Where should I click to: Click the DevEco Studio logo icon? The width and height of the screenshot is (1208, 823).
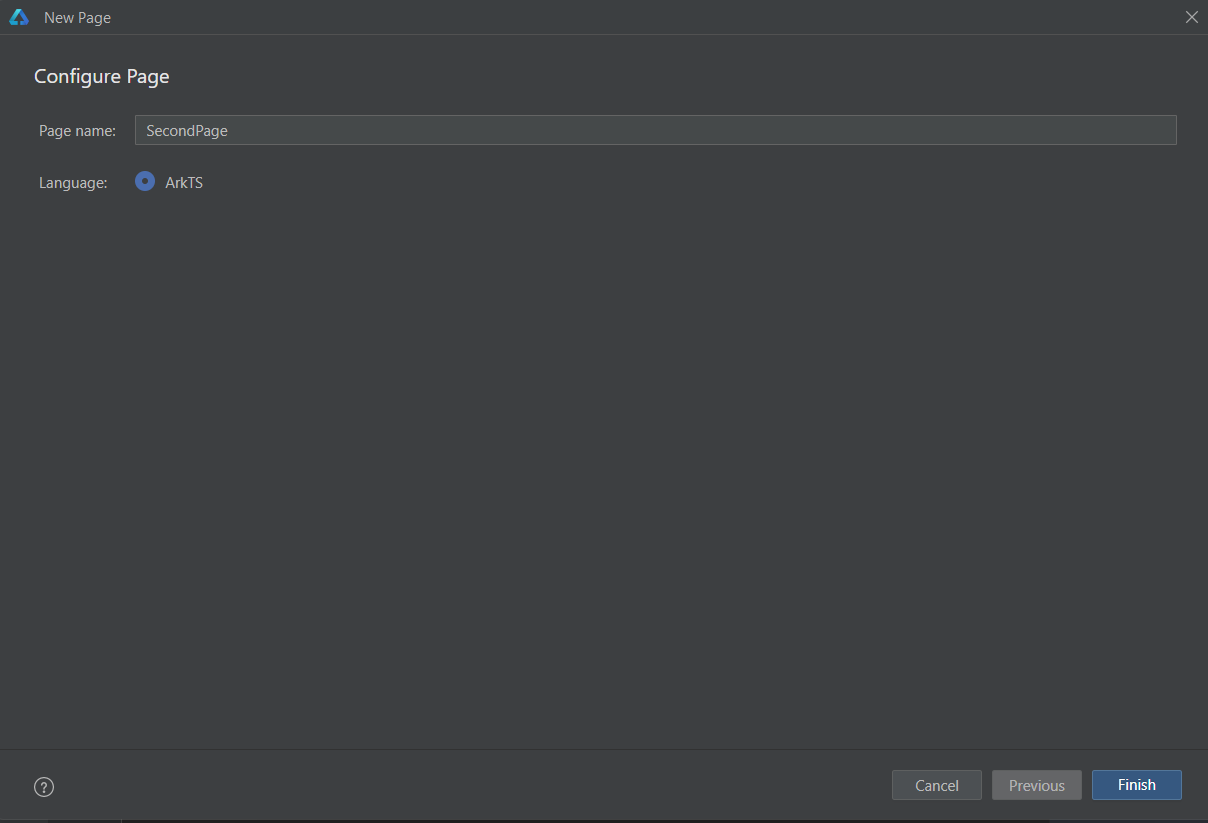tap(19, 17)
